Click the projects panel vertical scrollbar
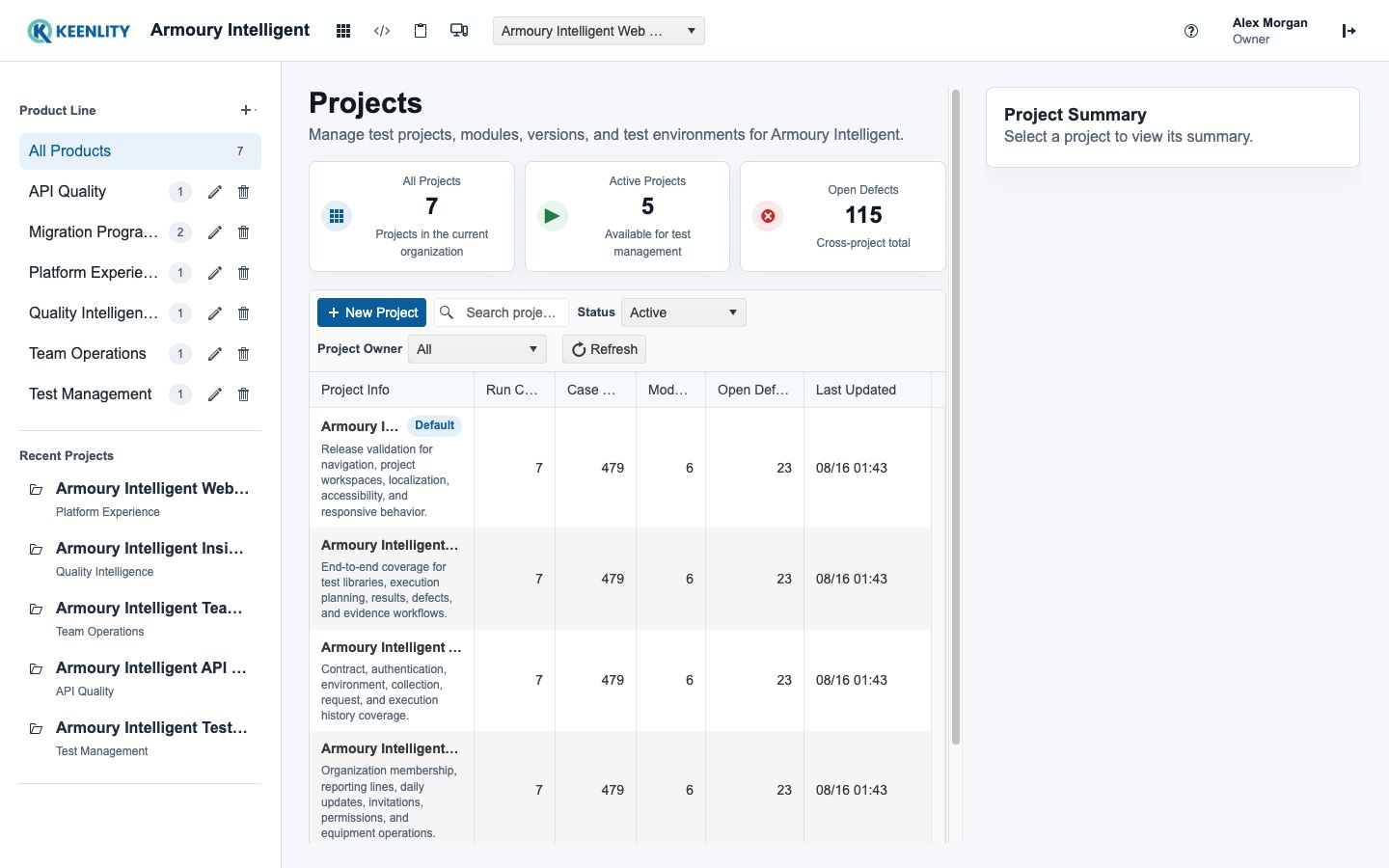This screenshot has width=1389, height=868. (x=956, y=417)
